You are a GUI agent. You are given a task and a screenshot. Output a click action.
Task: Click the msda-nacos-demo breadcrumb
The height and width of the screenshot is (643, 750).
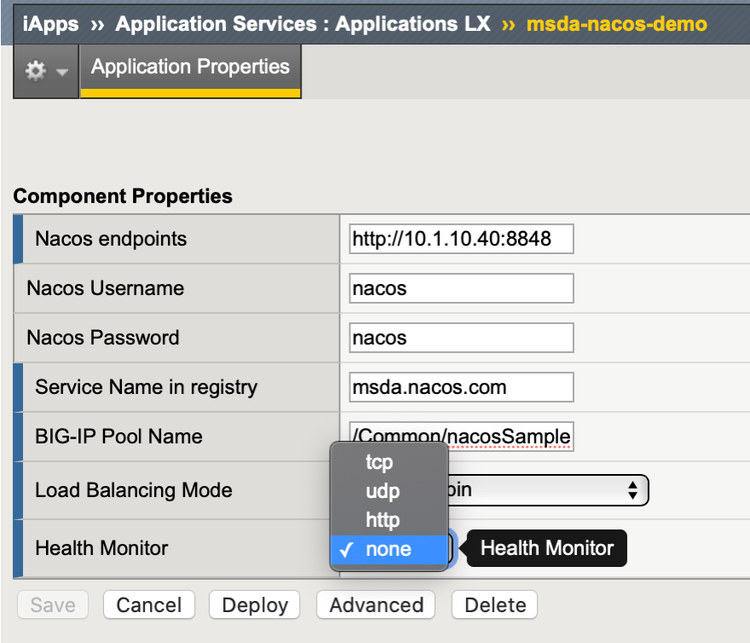[617, 23]
